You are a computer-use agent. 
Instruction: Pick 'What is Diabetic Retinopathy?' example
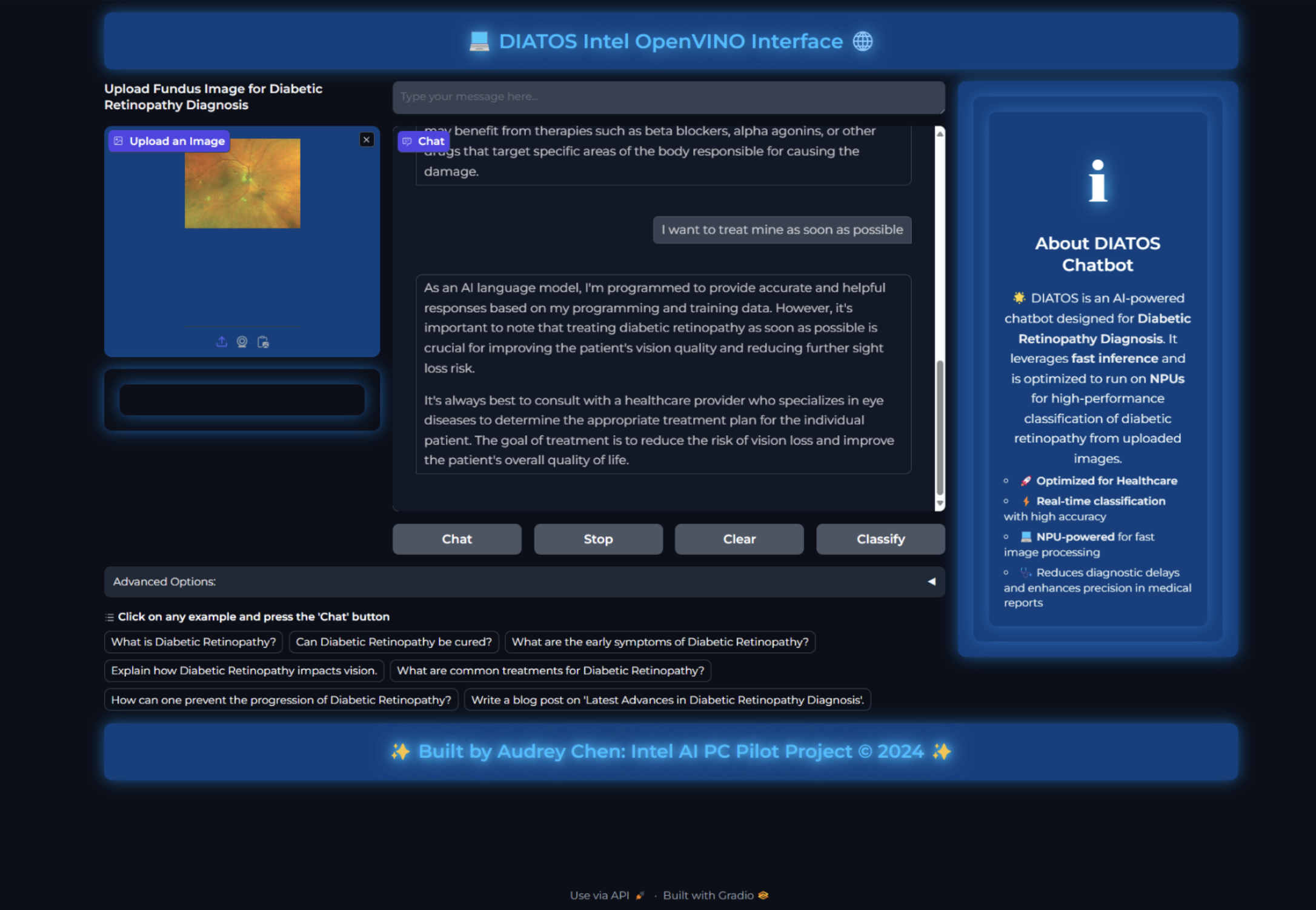[193, 642]
